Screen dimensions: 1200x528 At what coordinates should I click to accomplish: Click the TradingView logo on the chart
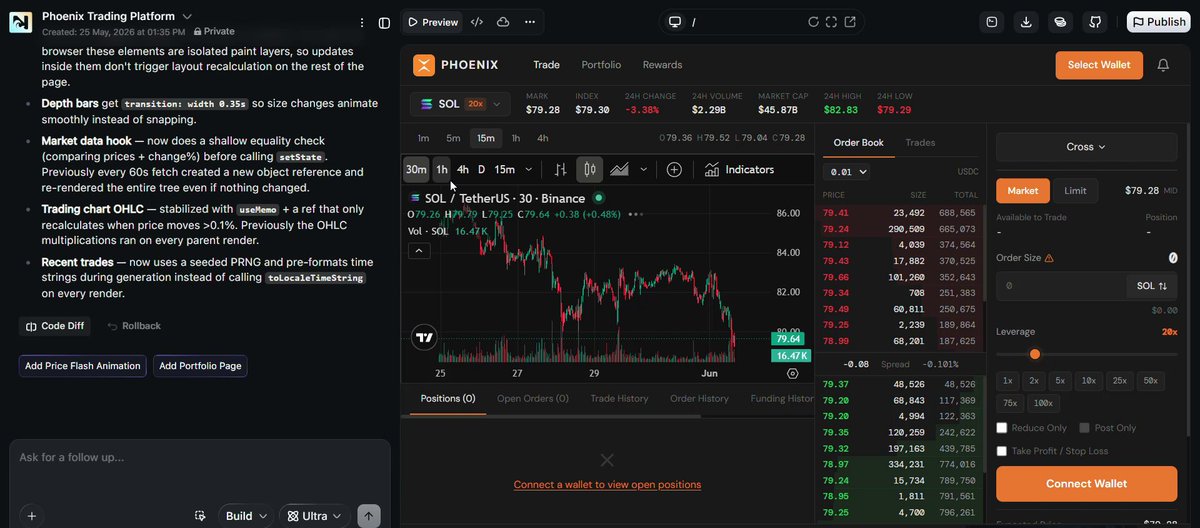tap(424, 337)
